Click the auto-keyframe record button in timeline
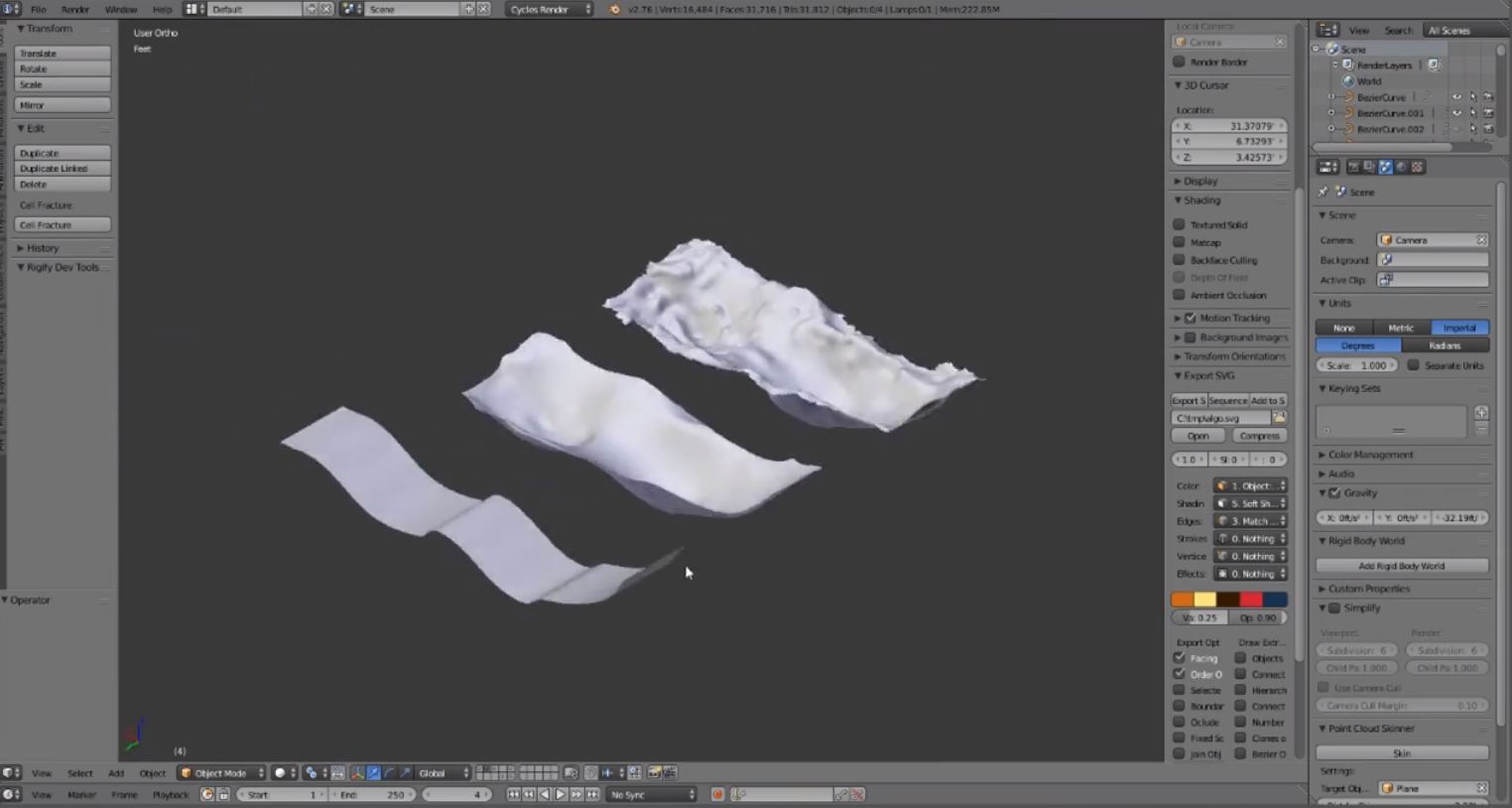 (717, 794)
